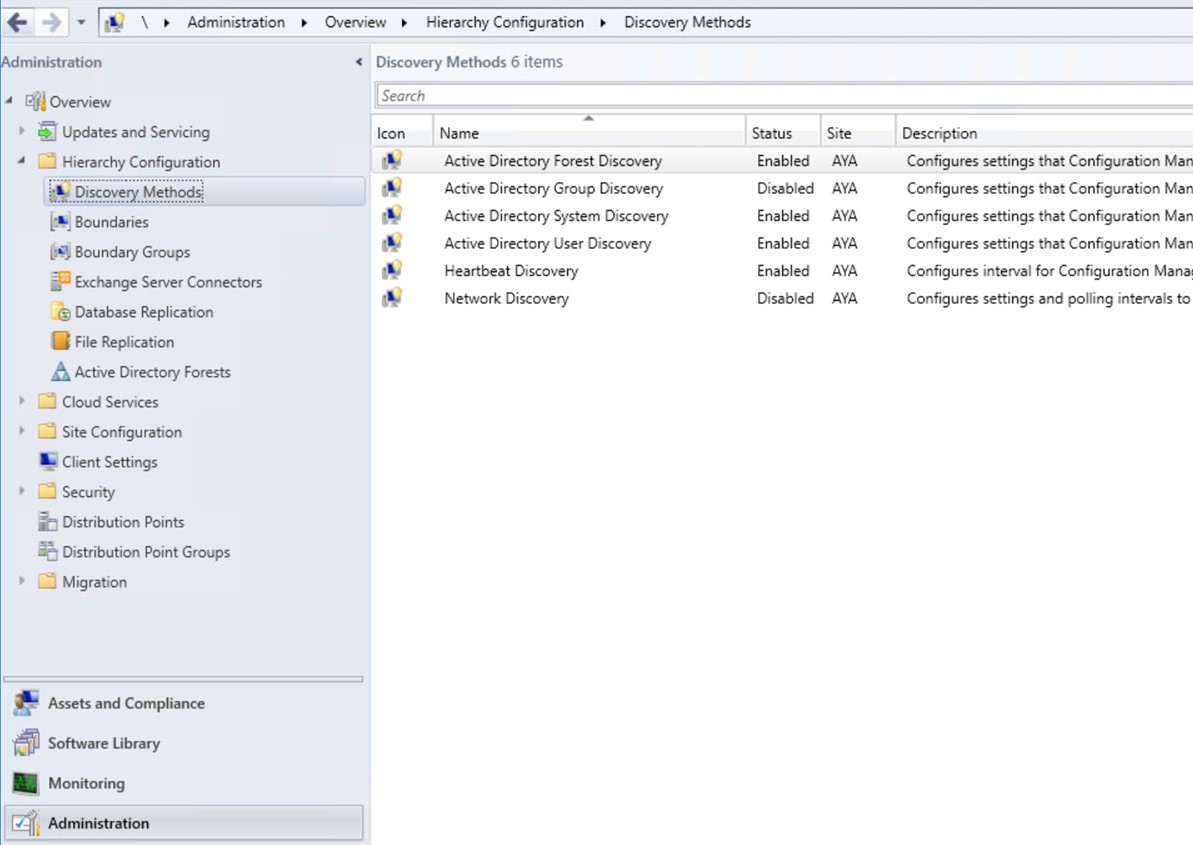
Task: Click the Boundaries tree icon
Action: [60, 221]
